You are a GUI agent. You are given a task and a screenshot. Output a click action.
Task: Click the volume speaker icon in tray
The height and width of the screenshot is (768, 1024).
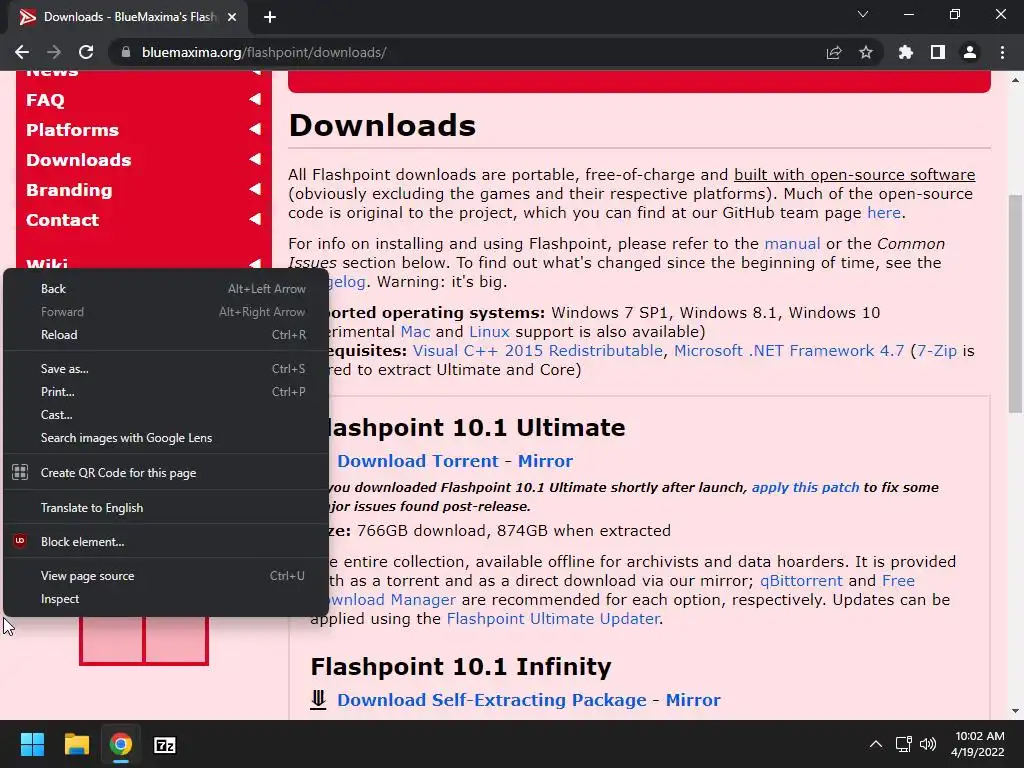click(x=927, y=744)
